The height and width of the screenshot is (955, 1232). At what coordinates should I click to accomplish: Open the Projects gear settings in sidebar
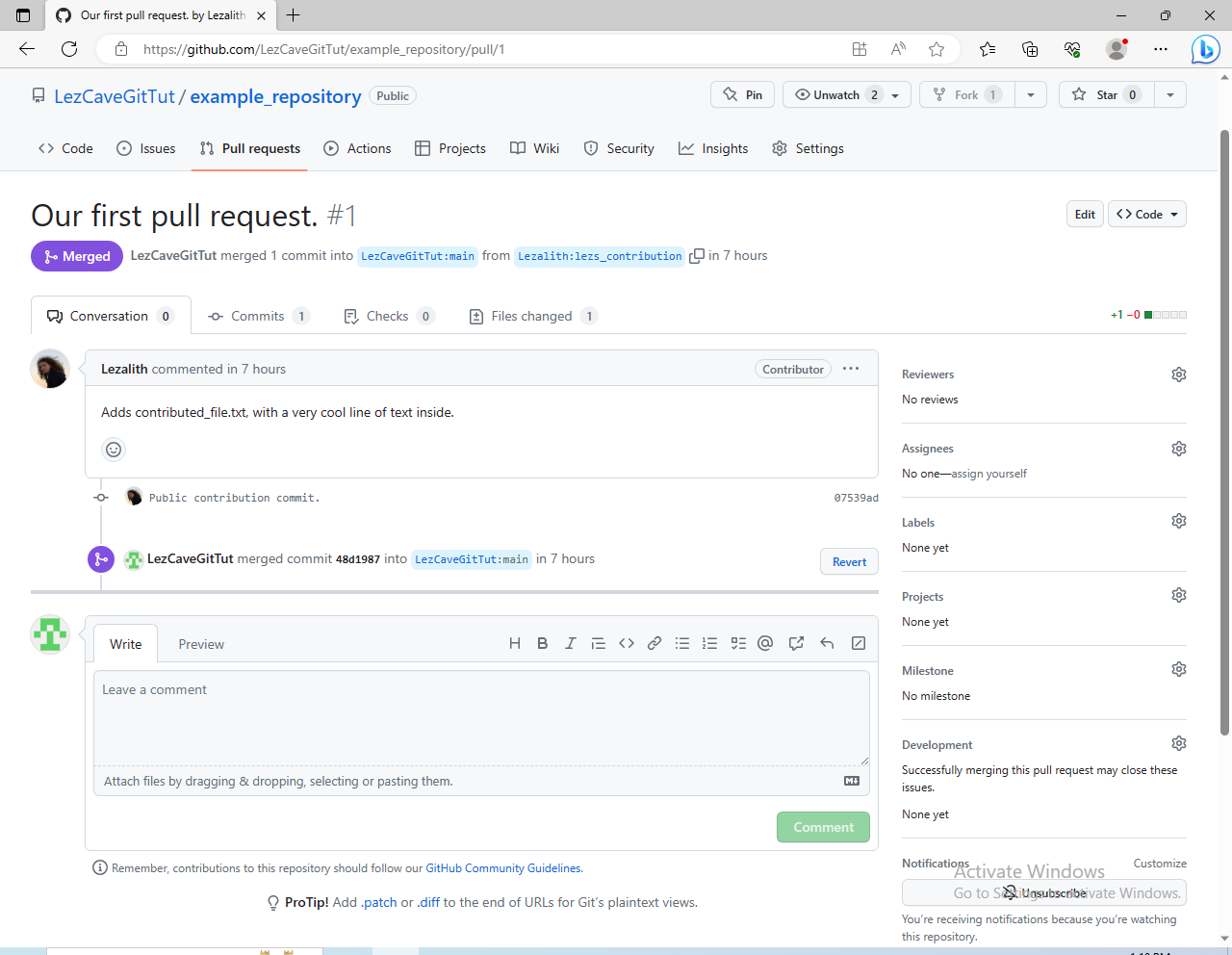click(x=1179, y=595)
